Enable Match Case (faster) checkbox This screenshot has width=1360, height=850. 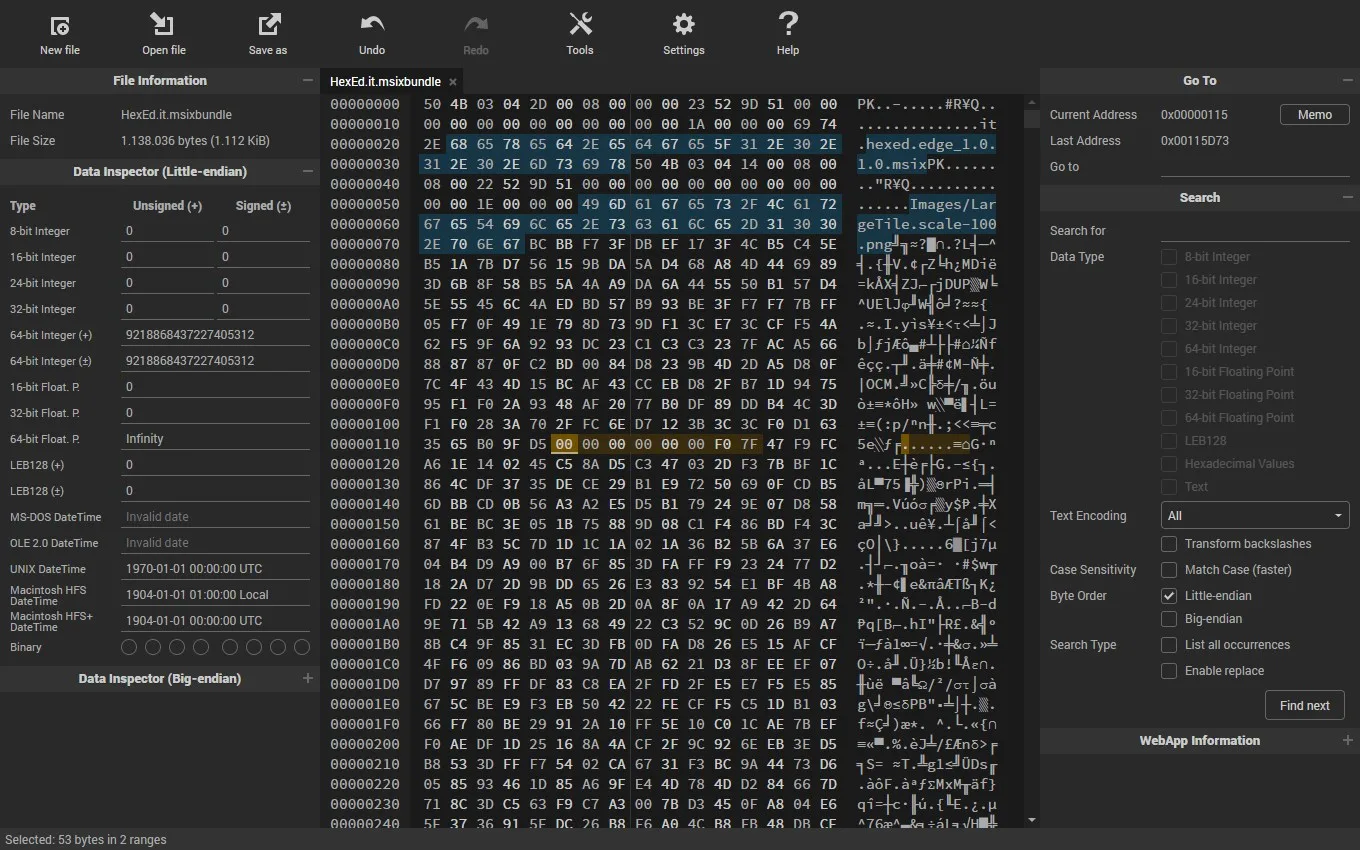[x=1168, y=570]
